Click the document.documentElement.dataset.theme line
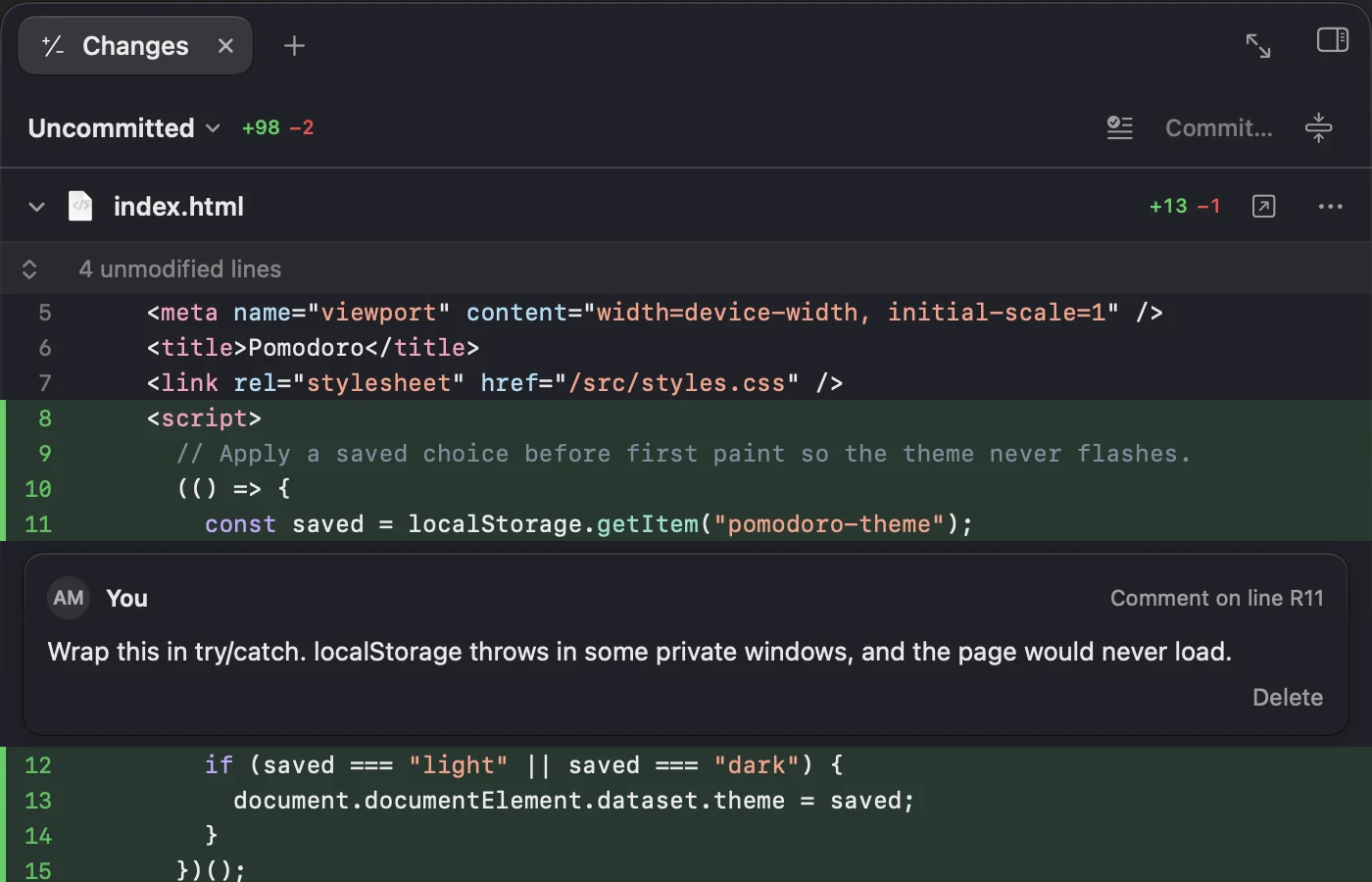The image size is (1372, 882). tap(573, 801)
